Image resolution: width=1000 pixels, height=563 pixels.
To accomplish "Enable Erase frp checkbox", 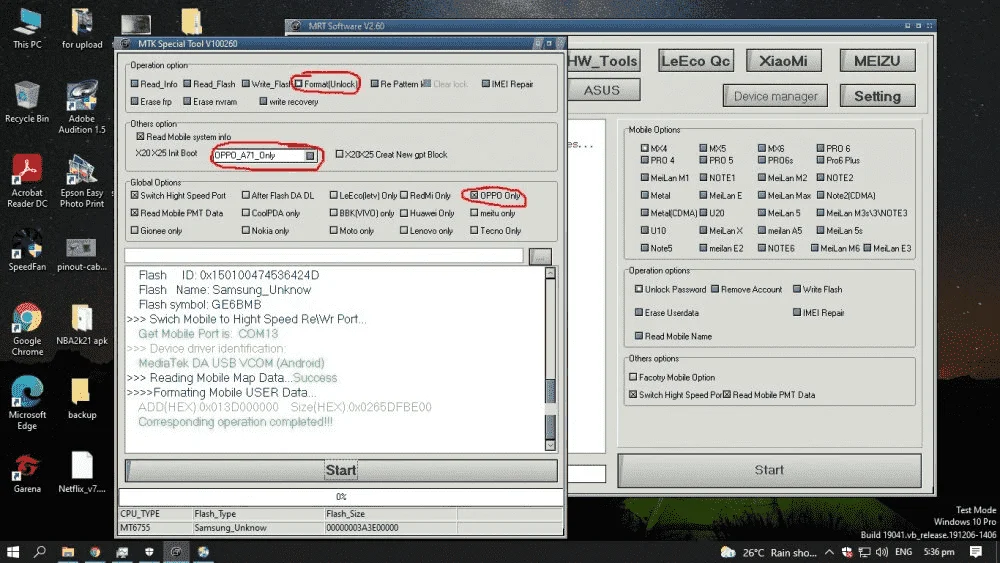I will coord(135,101).
